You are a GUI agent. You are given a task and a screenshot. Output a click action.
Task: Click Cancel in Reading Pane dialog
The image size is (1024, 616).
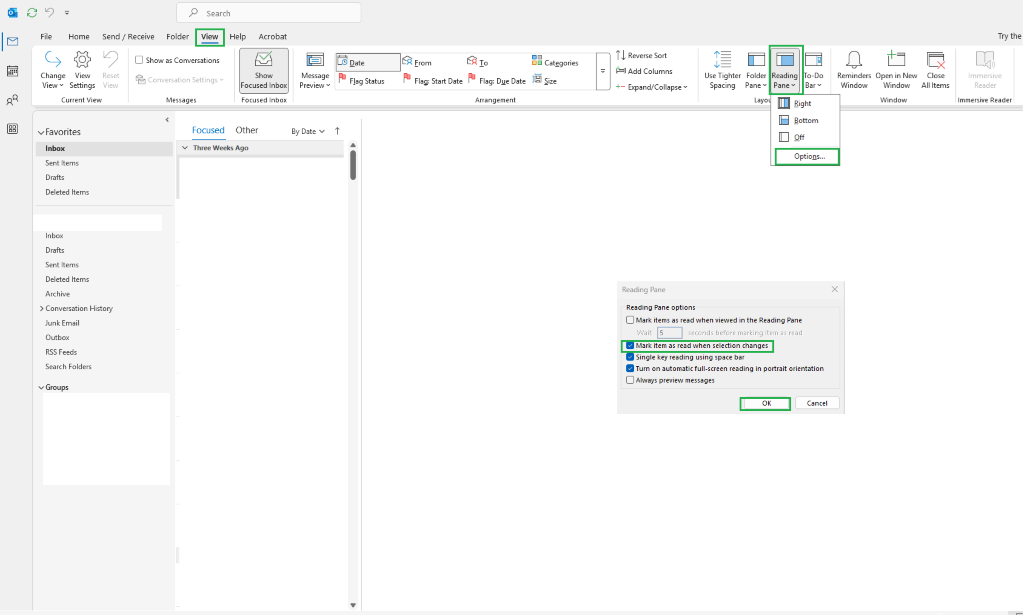[816, 404]
